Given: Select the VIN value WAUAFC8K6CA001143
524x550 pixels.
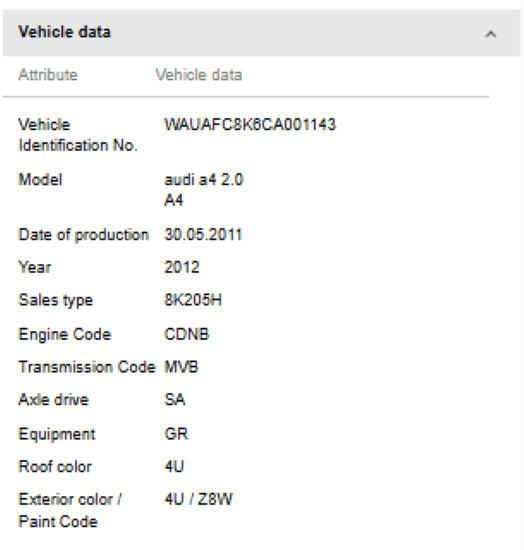Looking at the screenshot, I should tap(250, 125).
